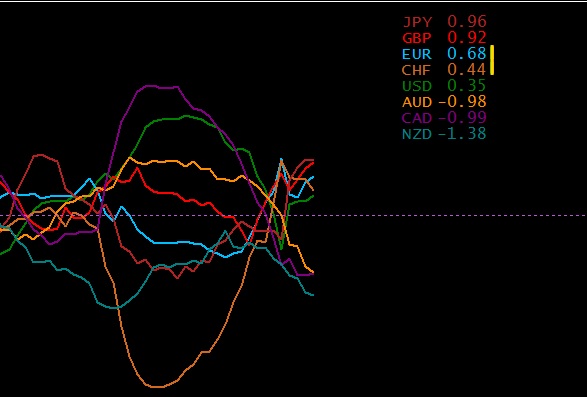Click the USD currency label
The image size is (587, 397).
(417, 86)
